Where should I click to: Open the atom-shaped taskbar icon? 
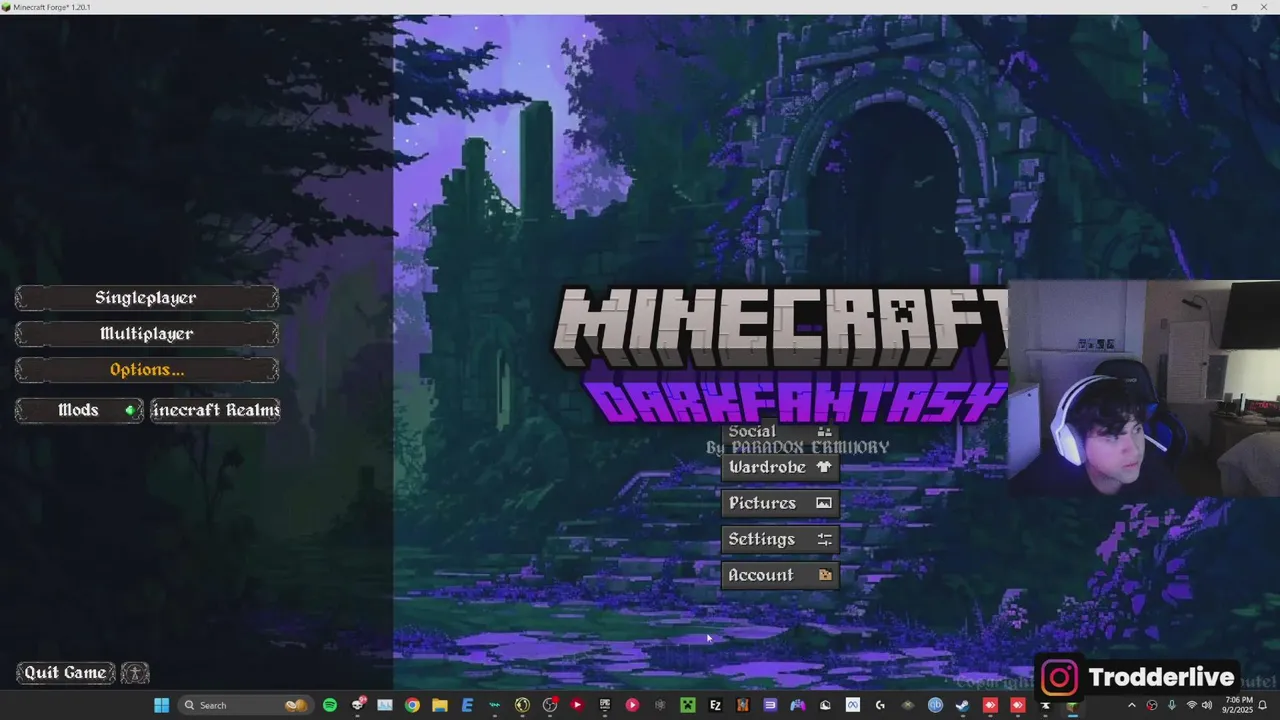tap(660, 705)
